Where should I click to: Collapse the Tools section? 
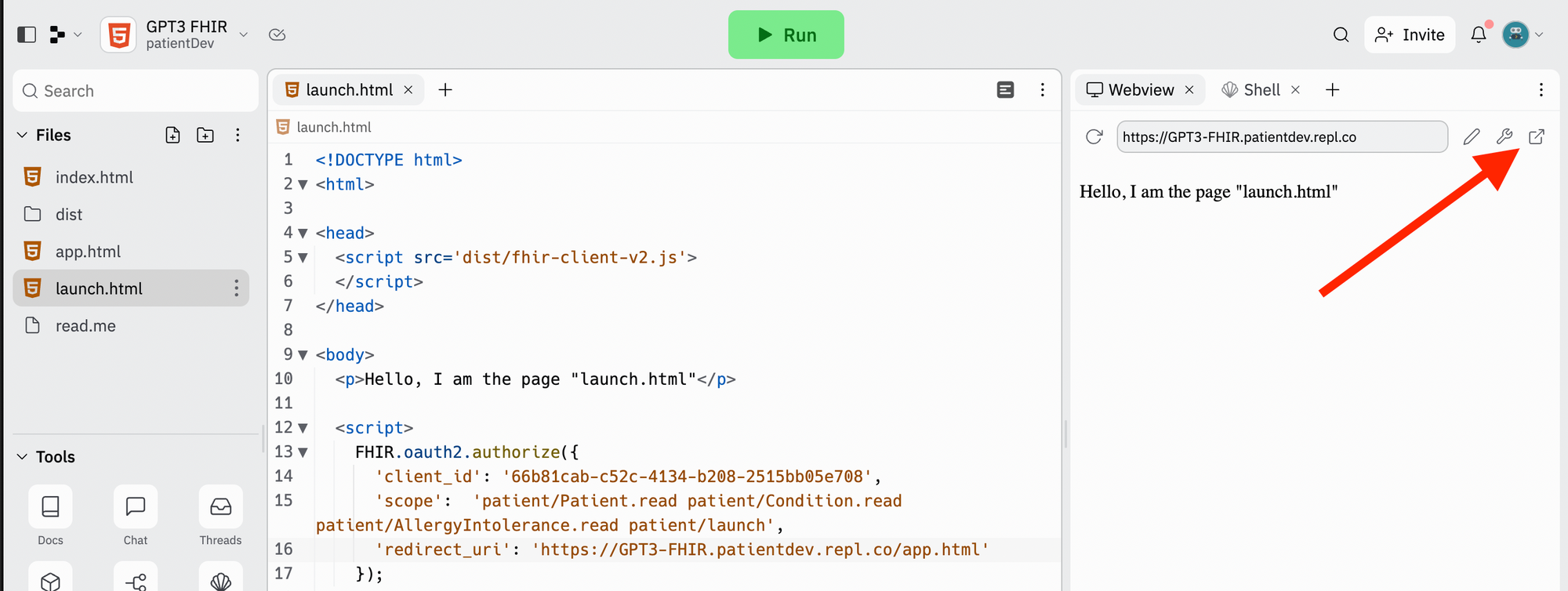tap(22, 457)
